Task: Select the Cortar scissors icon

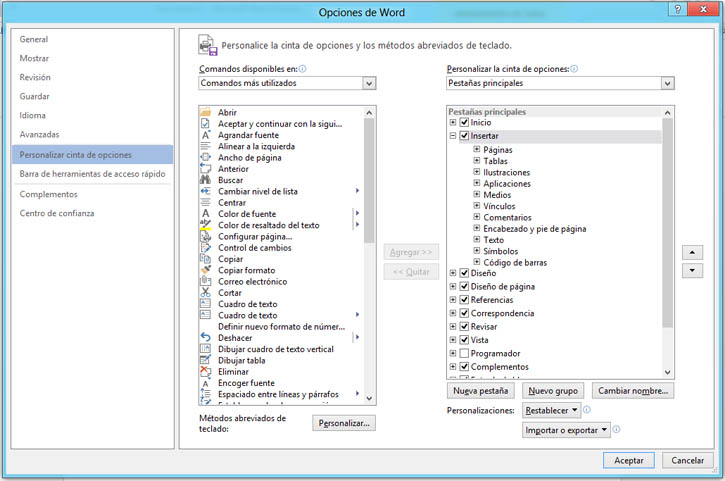Action: pos(206,292)
